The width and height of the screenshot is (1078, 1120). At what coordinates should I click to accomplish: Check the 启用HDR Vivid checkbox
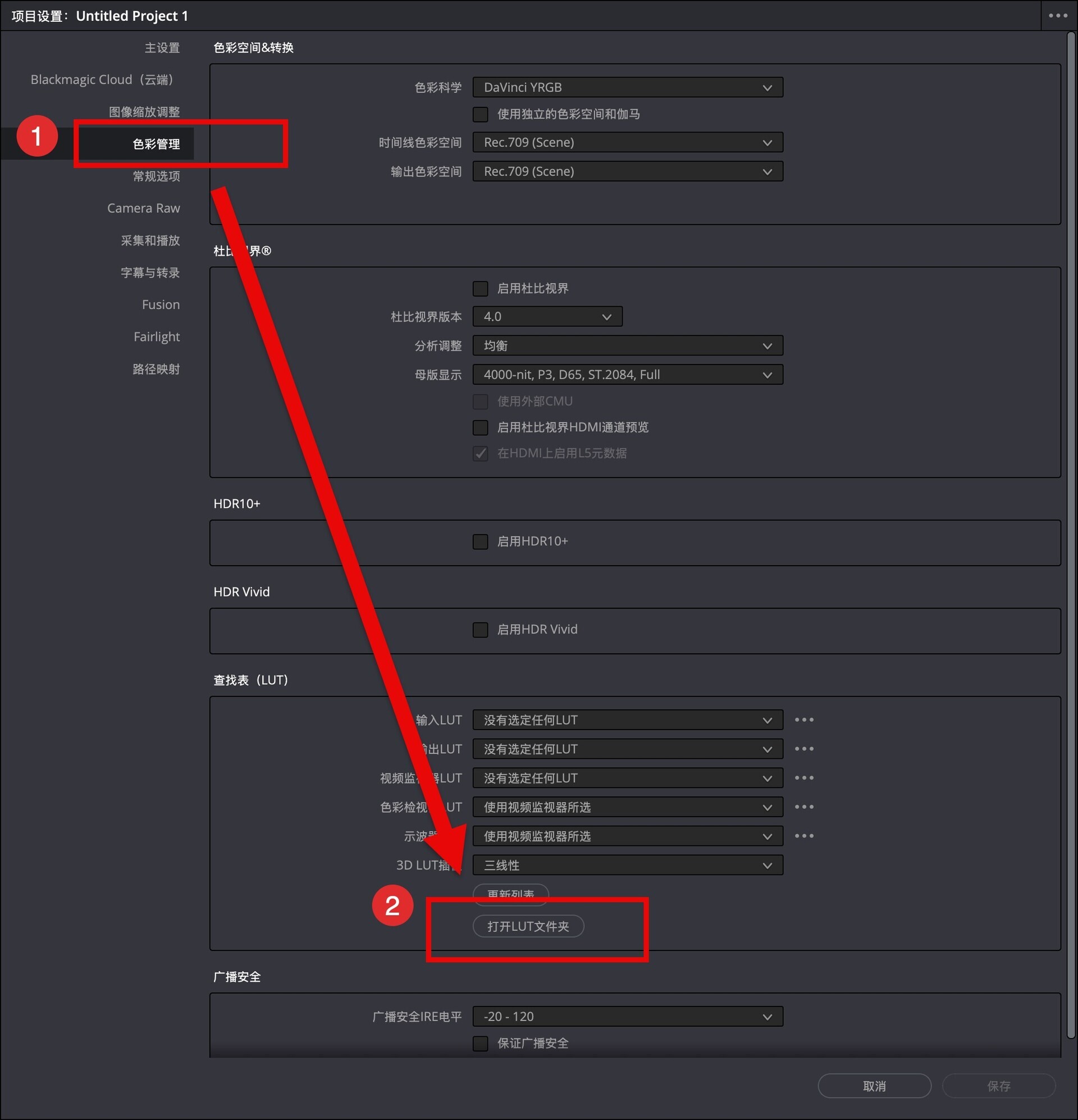pos(481,630)
